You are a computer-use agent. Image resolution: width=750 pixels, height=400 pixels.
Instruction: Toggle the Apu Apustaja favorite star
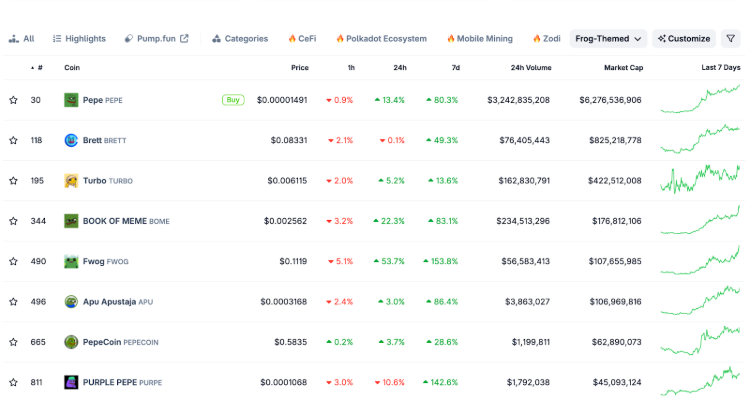[x=13, y=302]
